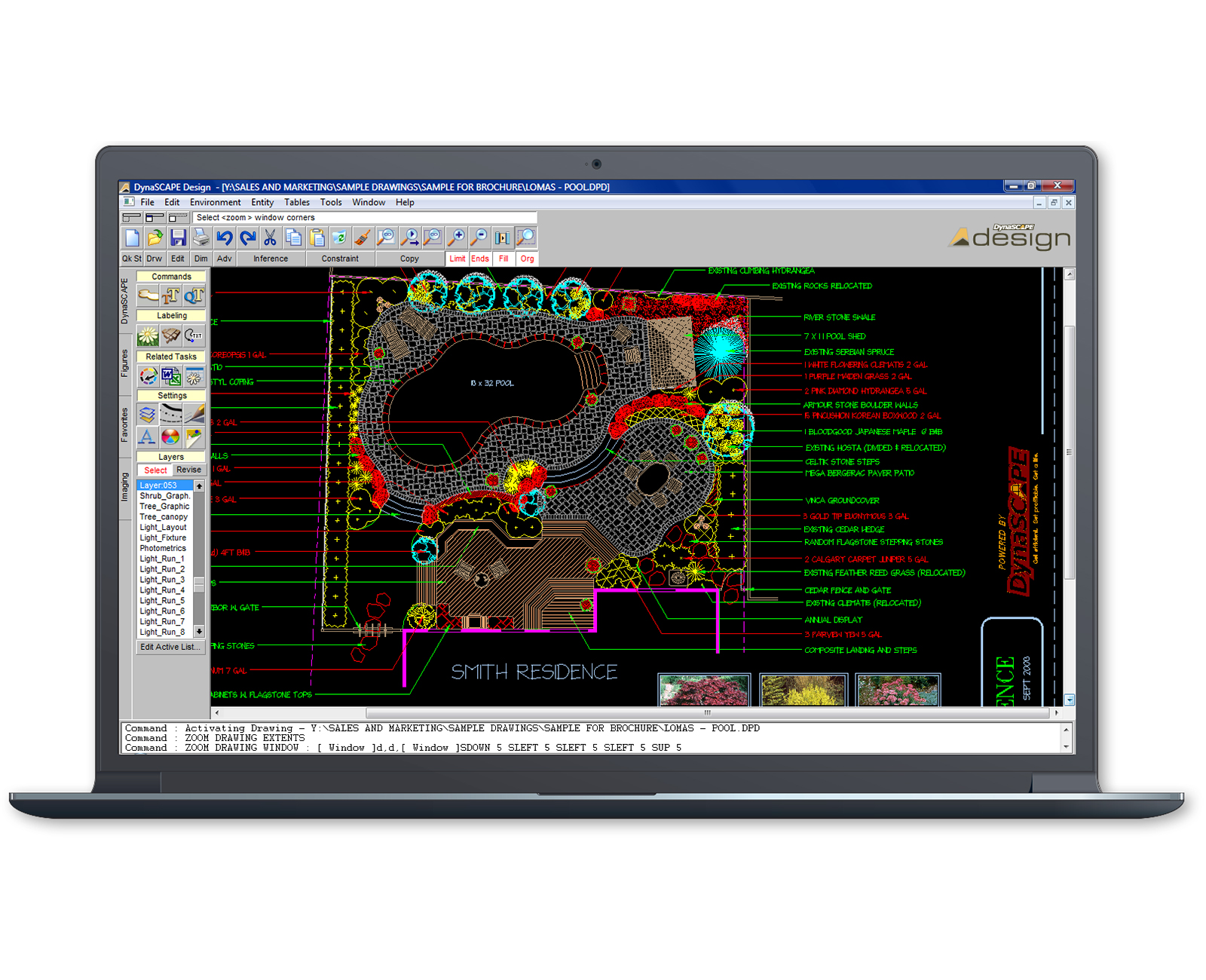Toggle the Fill mode button

504,259
